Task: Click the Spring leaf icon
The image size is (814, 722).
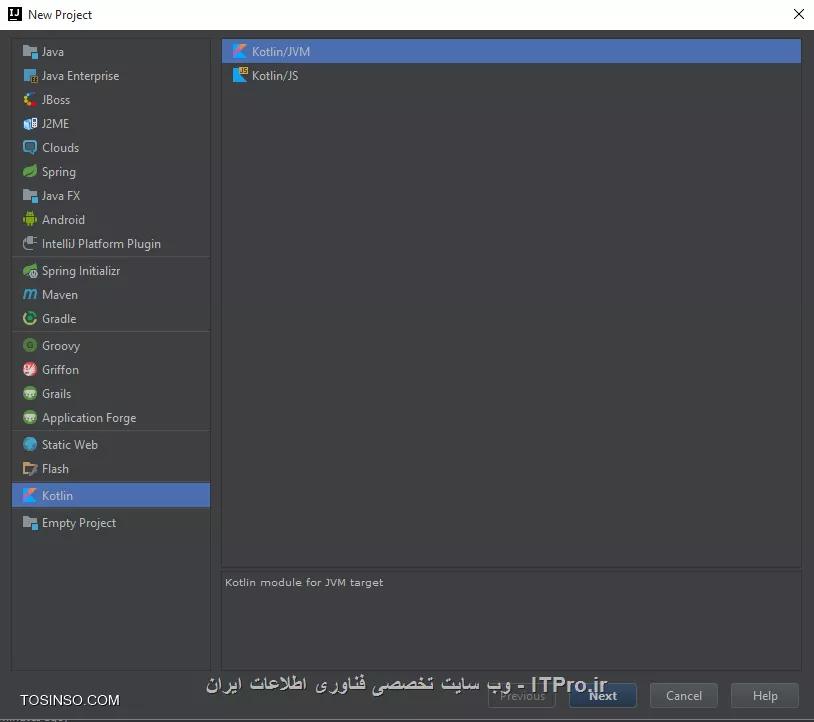Action: point(30,171)
